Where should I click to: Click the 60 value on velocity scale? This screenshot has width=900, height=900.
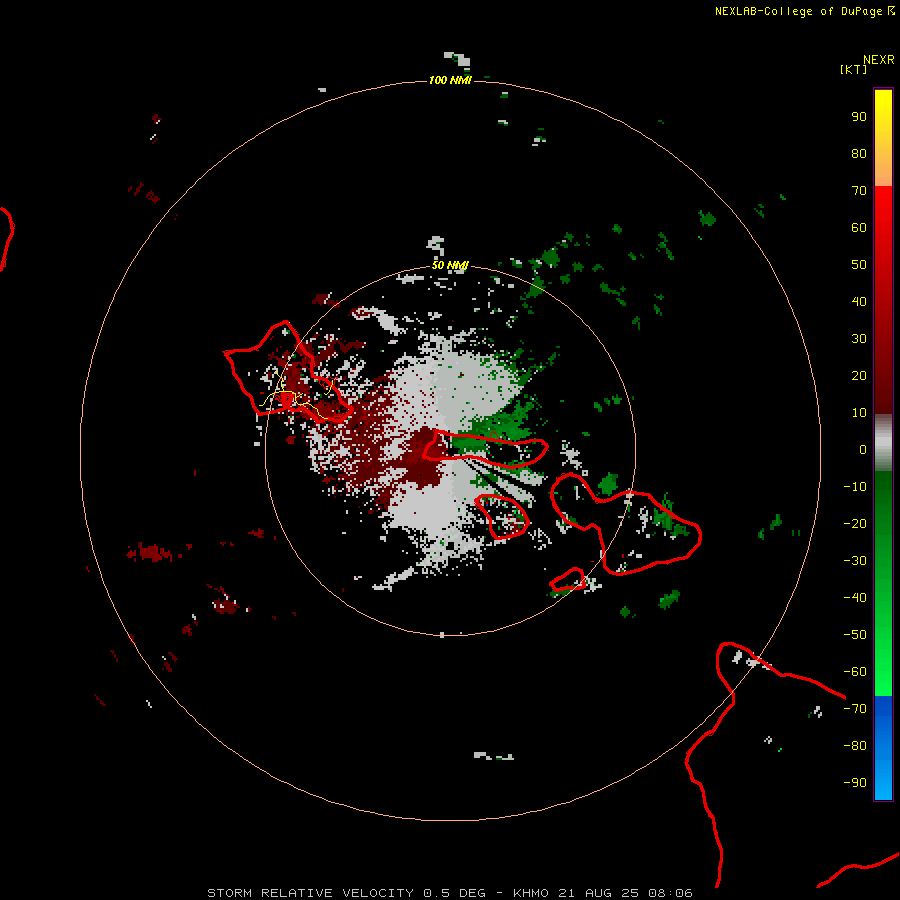pos(859,227)
